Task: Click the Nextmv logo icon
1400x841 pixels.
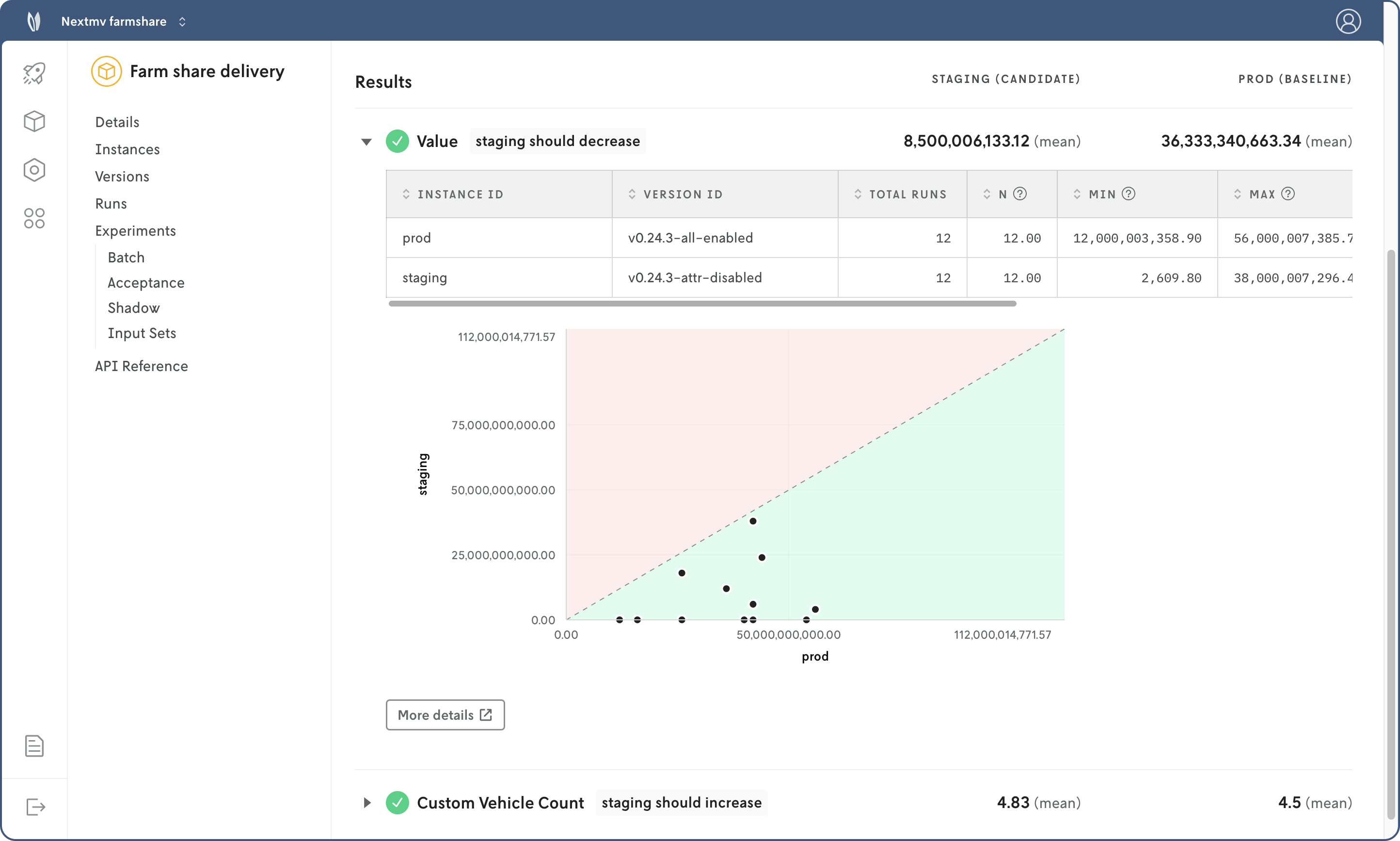Action: (x=34, y=21)
